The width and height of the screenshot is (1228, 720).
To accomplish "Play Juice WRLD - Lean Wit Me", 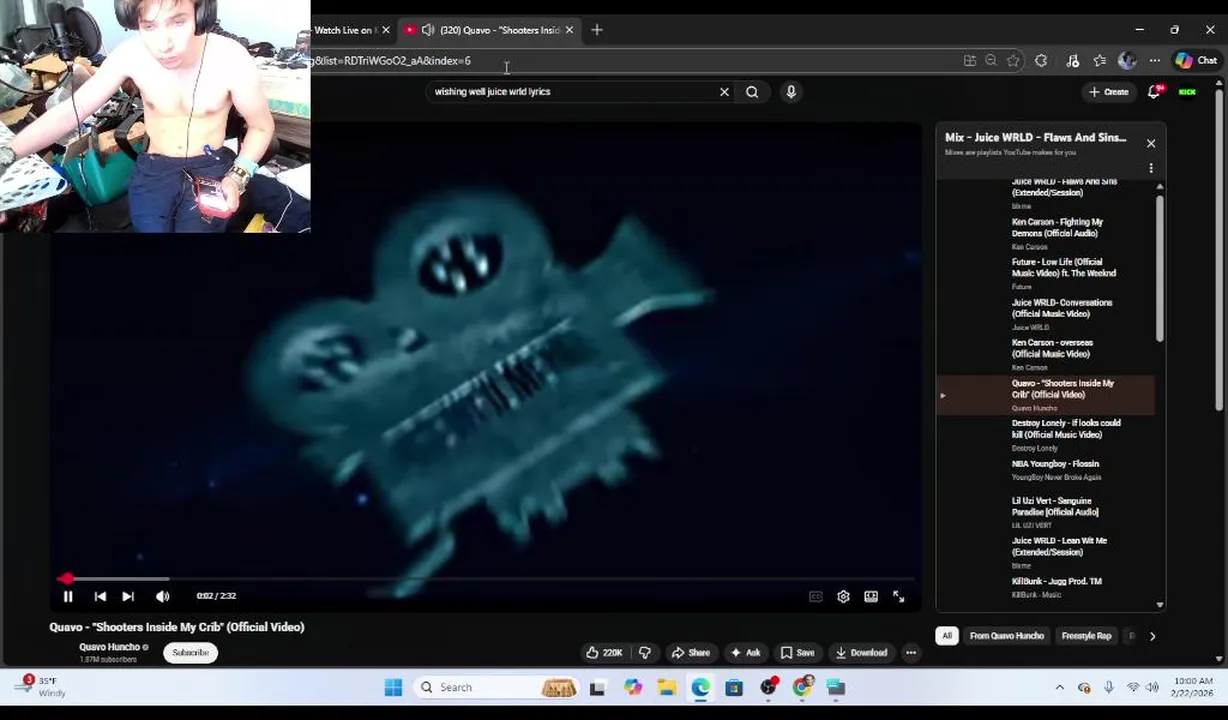I will (x=1047, y=552).
